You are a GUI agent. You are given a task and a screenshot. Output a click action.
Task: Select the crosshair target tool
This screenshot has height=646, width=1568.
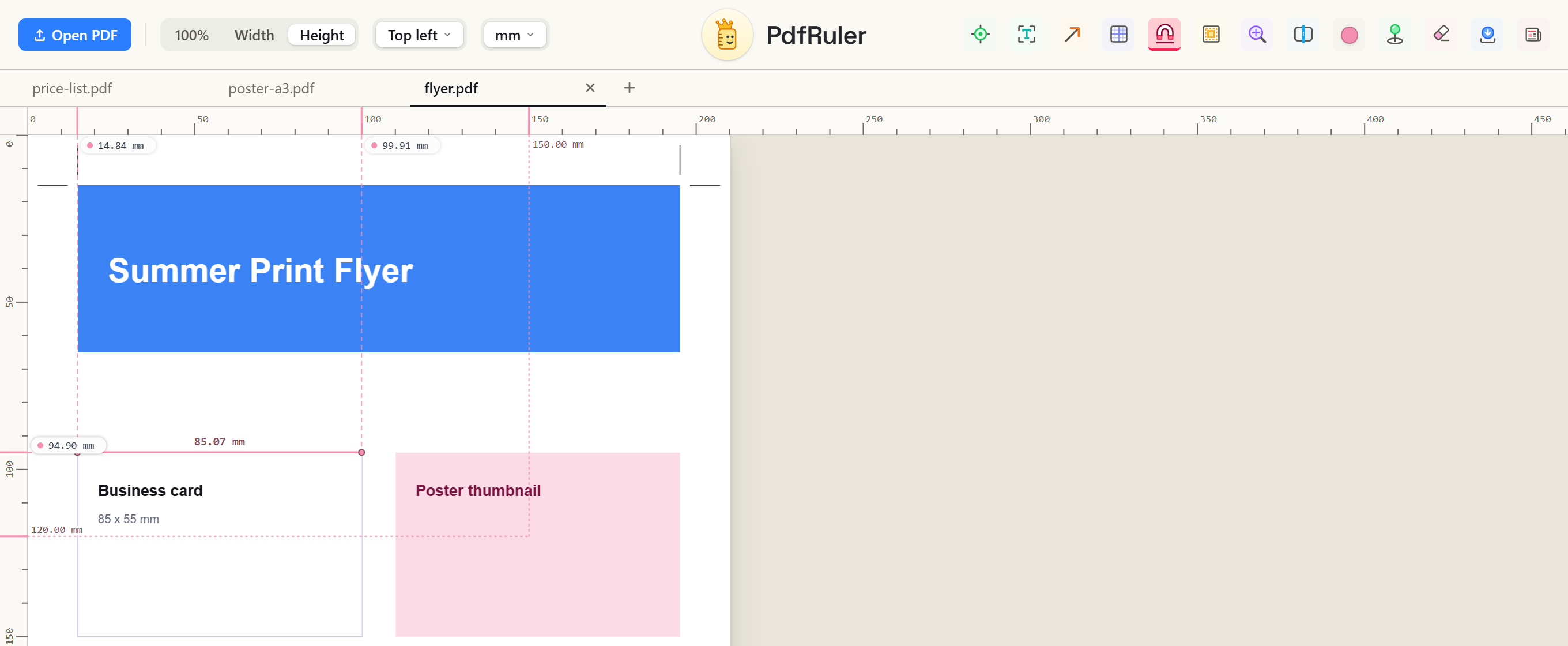click(980, 35)
